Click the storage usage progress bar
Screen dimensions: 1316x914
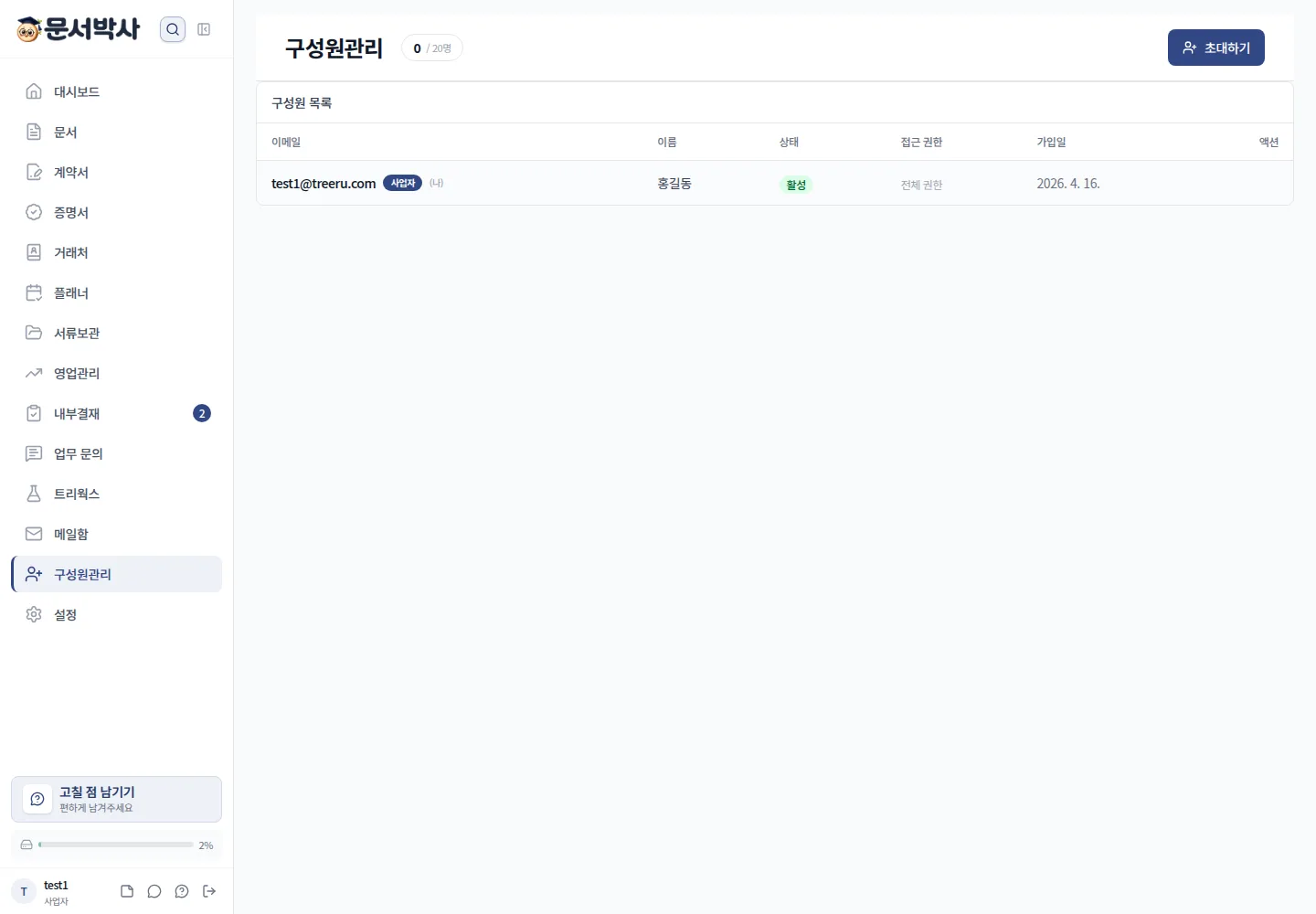(x=116, y=845)
